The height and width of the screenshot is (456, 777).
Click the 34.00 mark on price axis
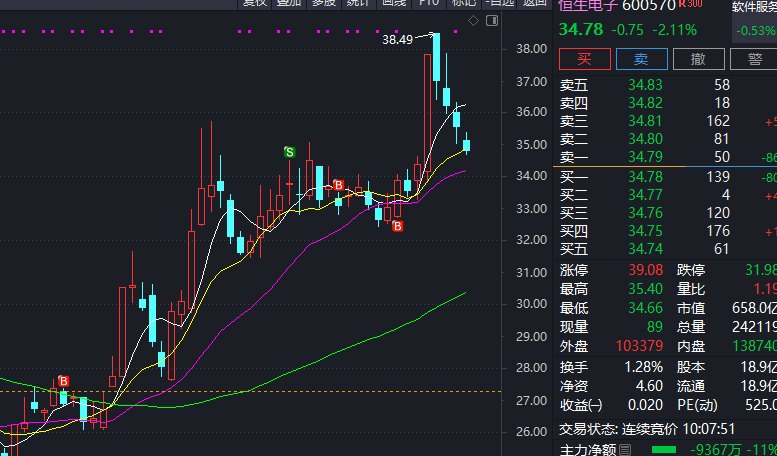tap(532, 176)
